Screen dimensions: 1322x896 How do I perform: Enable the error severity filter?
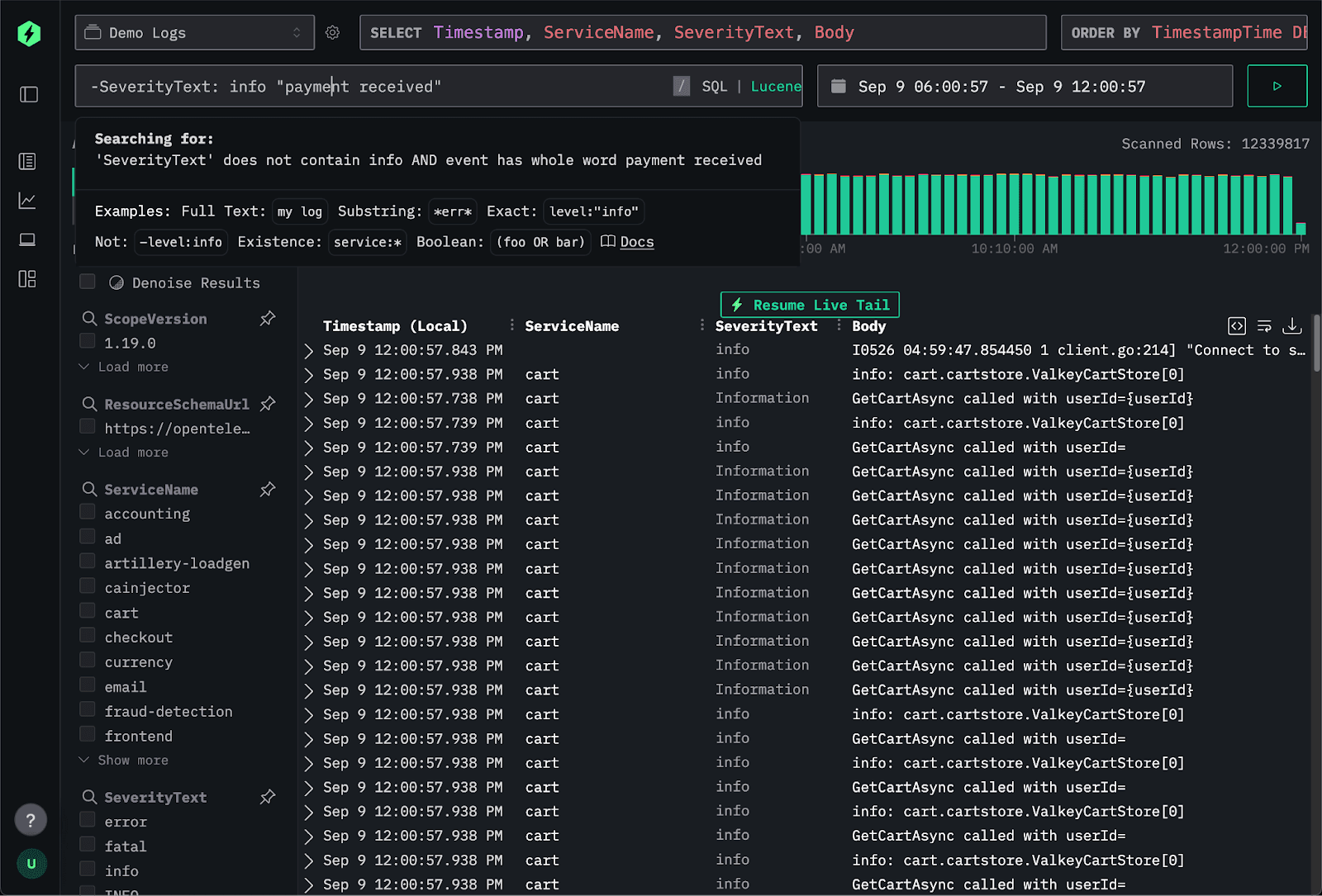pyautogui.click(x=87, y=820)
